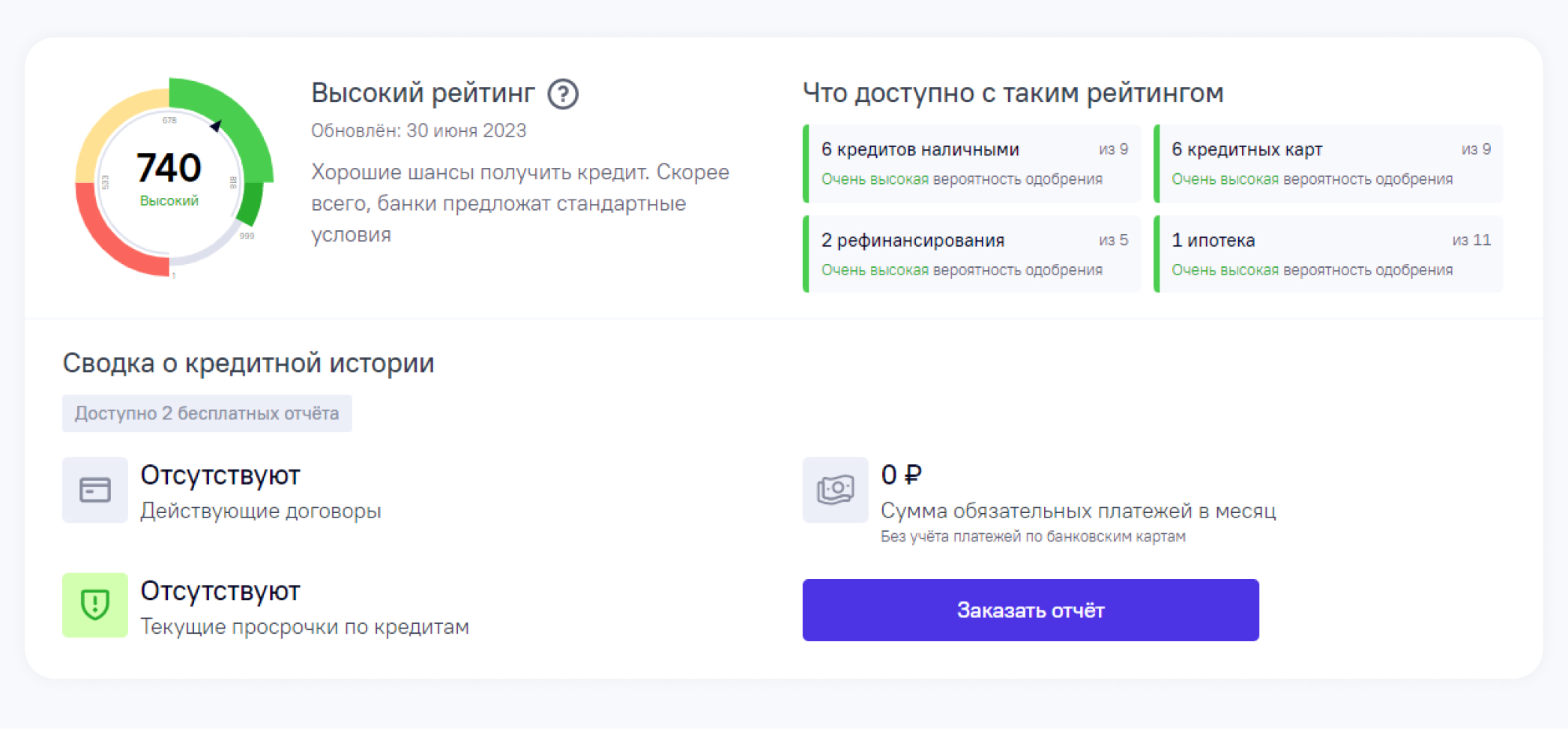Image resolution: width=1568 pixels, height=729 pixels.
Task: Click the Хорошие шансы получить кредит description
Action: point(520,203)
